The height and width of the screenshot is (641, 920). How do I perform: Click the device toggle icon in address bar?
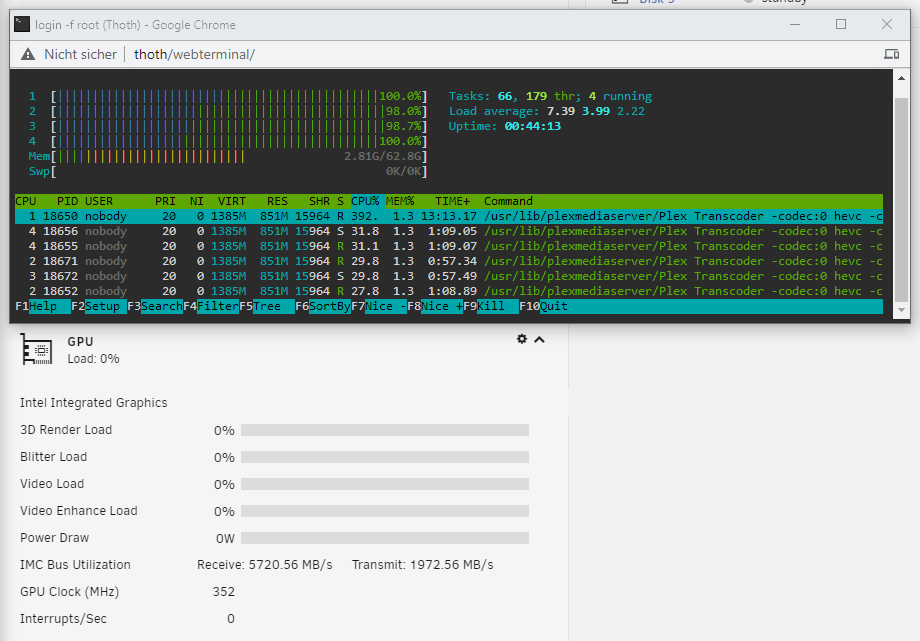(x=891, y=54)
